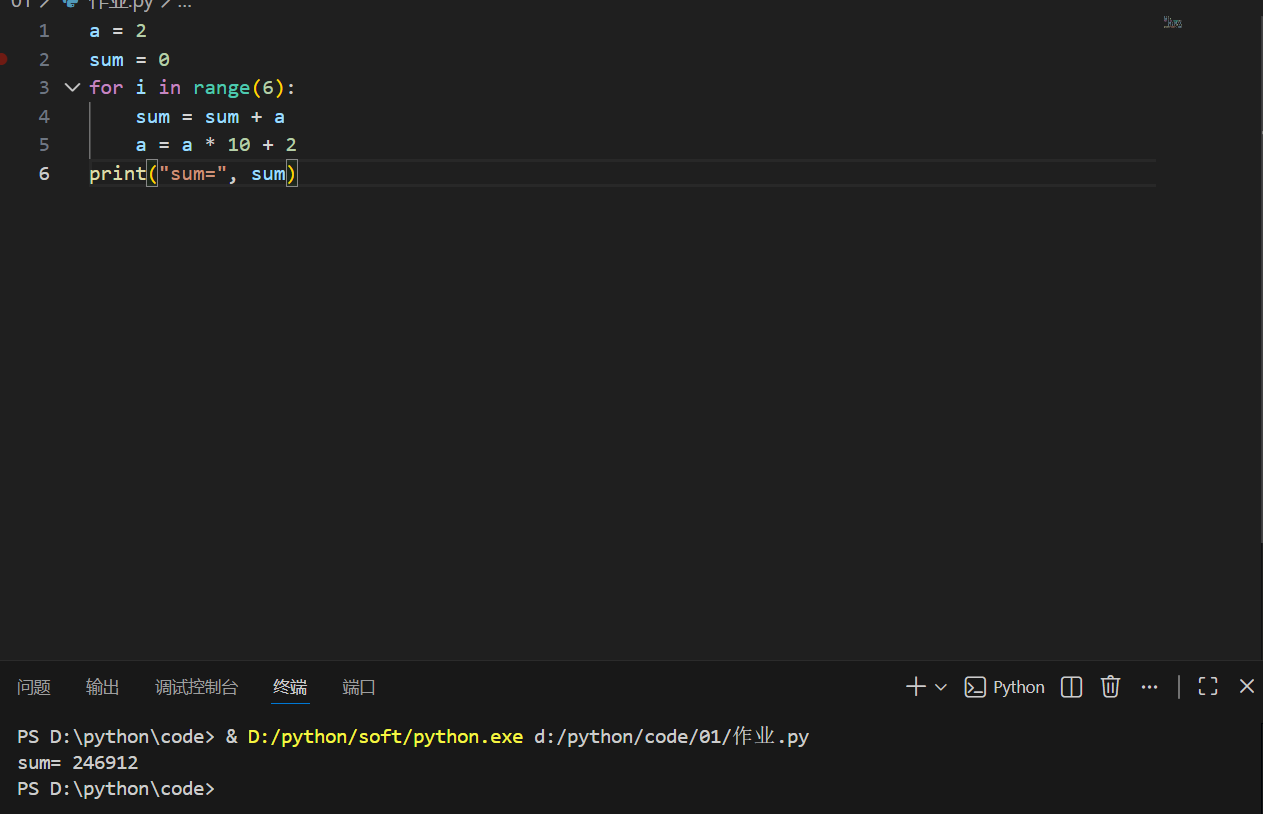Open the terminal profile dropdown chevron
This screenshot has height=814, width=1263.
point(939,687)
